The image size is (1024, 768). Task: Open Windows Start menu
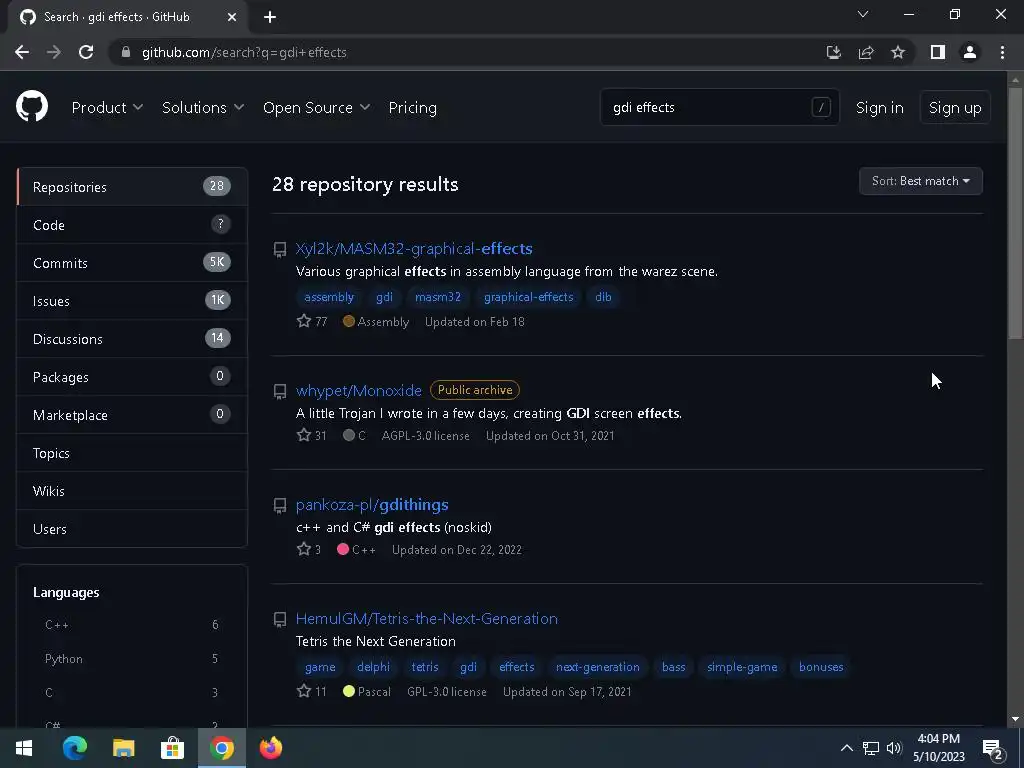24,748
